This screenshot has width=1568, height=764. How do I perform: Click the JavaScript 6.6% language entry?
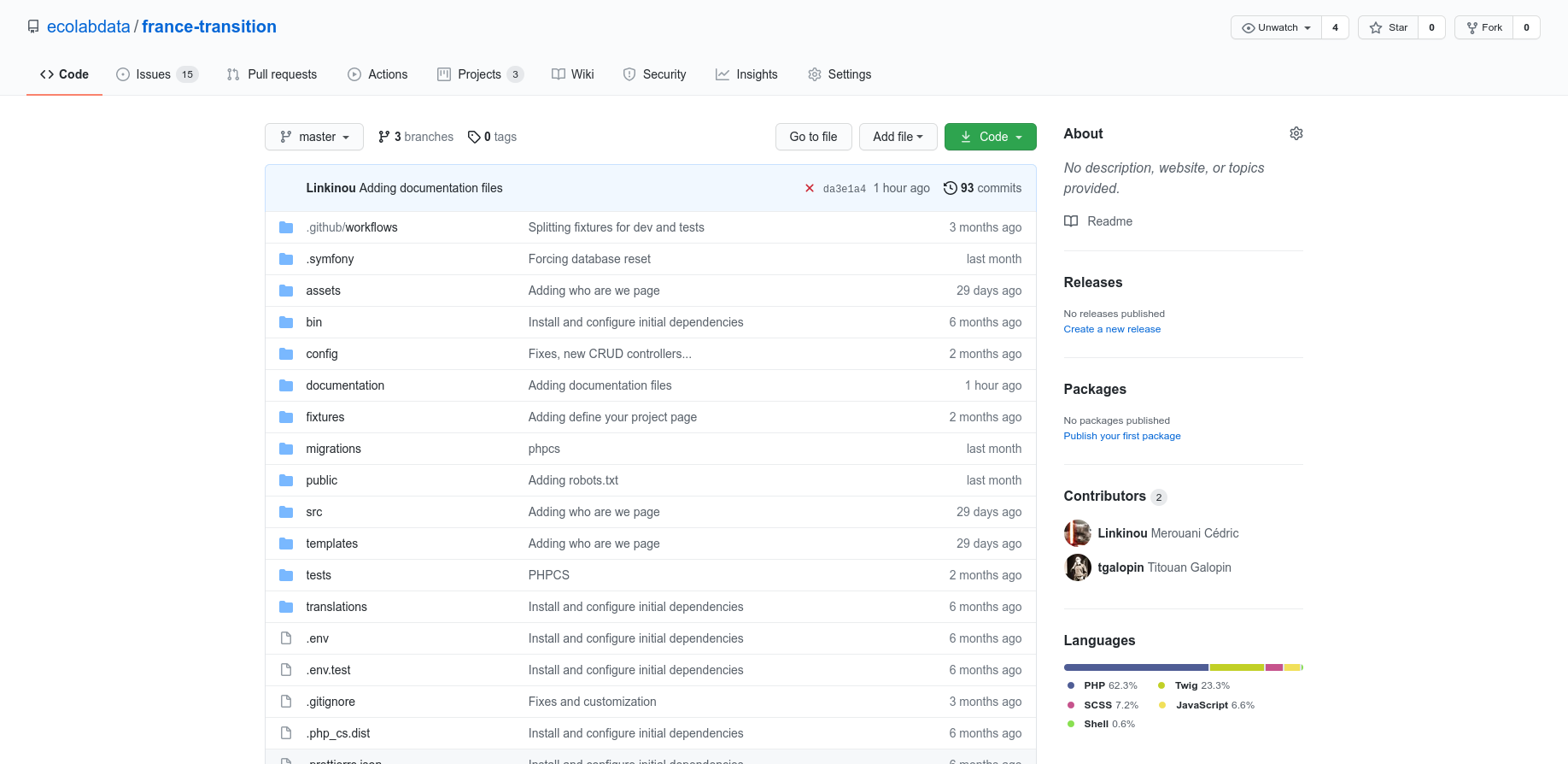point(1207,705)
